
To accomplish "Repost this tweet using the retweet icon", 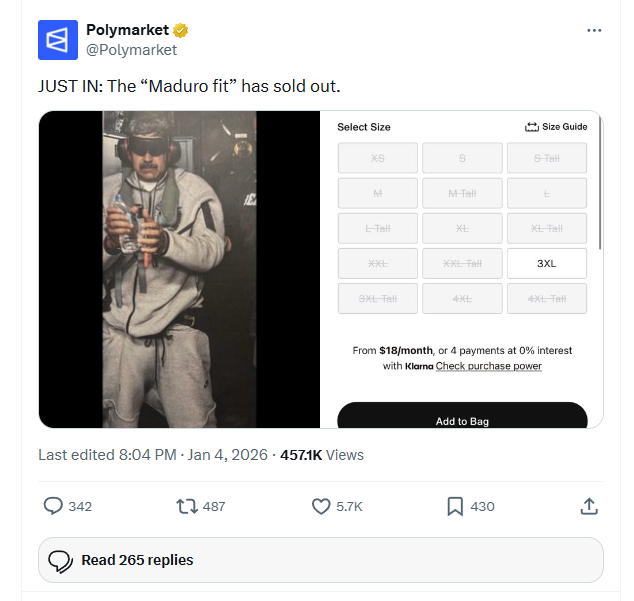I will 187,506.
